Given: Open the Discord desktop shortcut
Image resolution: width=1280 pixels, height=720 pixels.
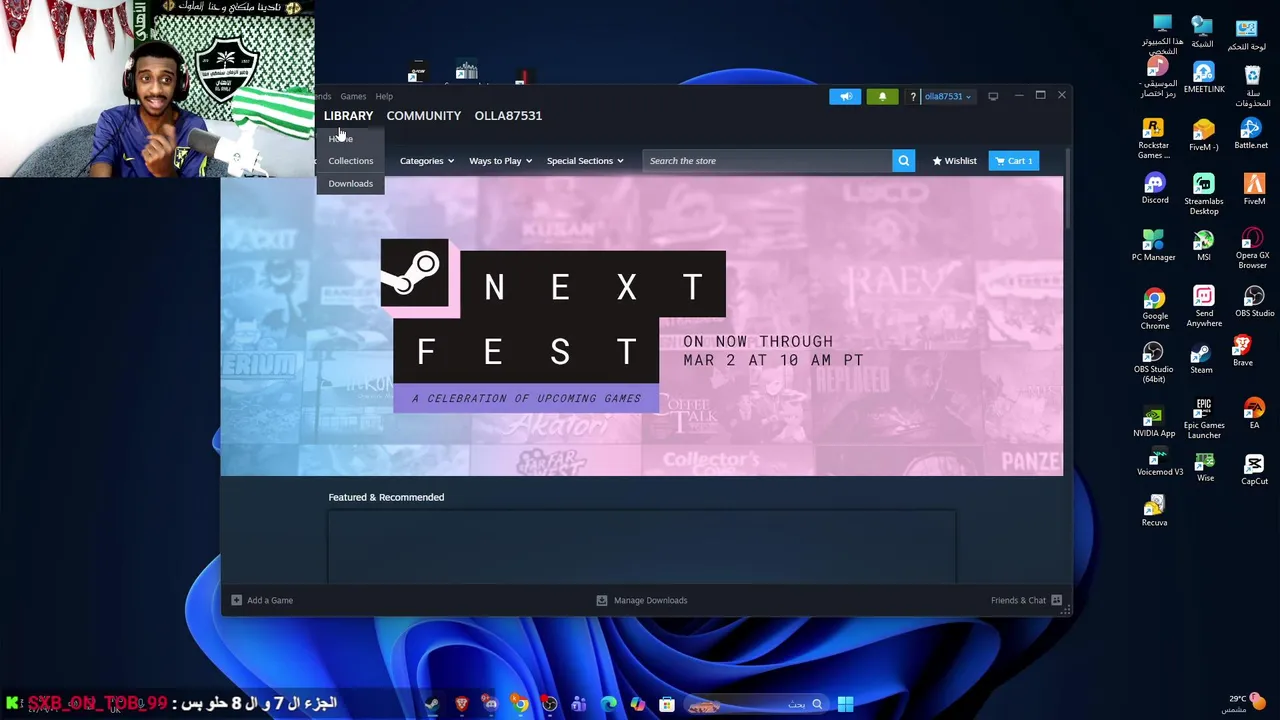Looking at the screenshot, I should pyautogui.click(x=1155, y=189).
